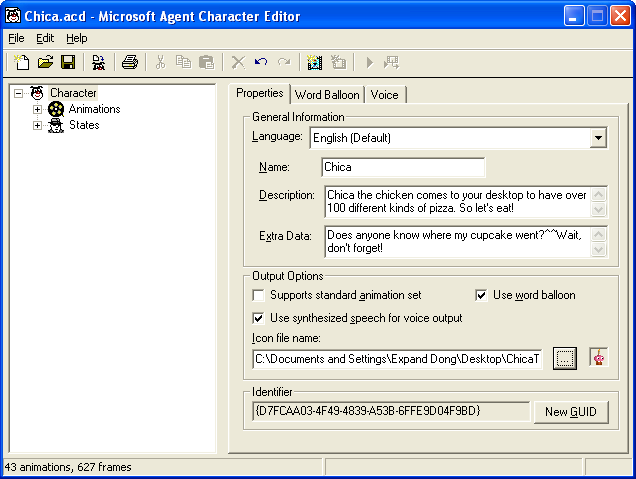The width and height of the screenshot is (636, 479).
Task: Uncheck Use word balloon option
Action: click(x=481, y=295)
